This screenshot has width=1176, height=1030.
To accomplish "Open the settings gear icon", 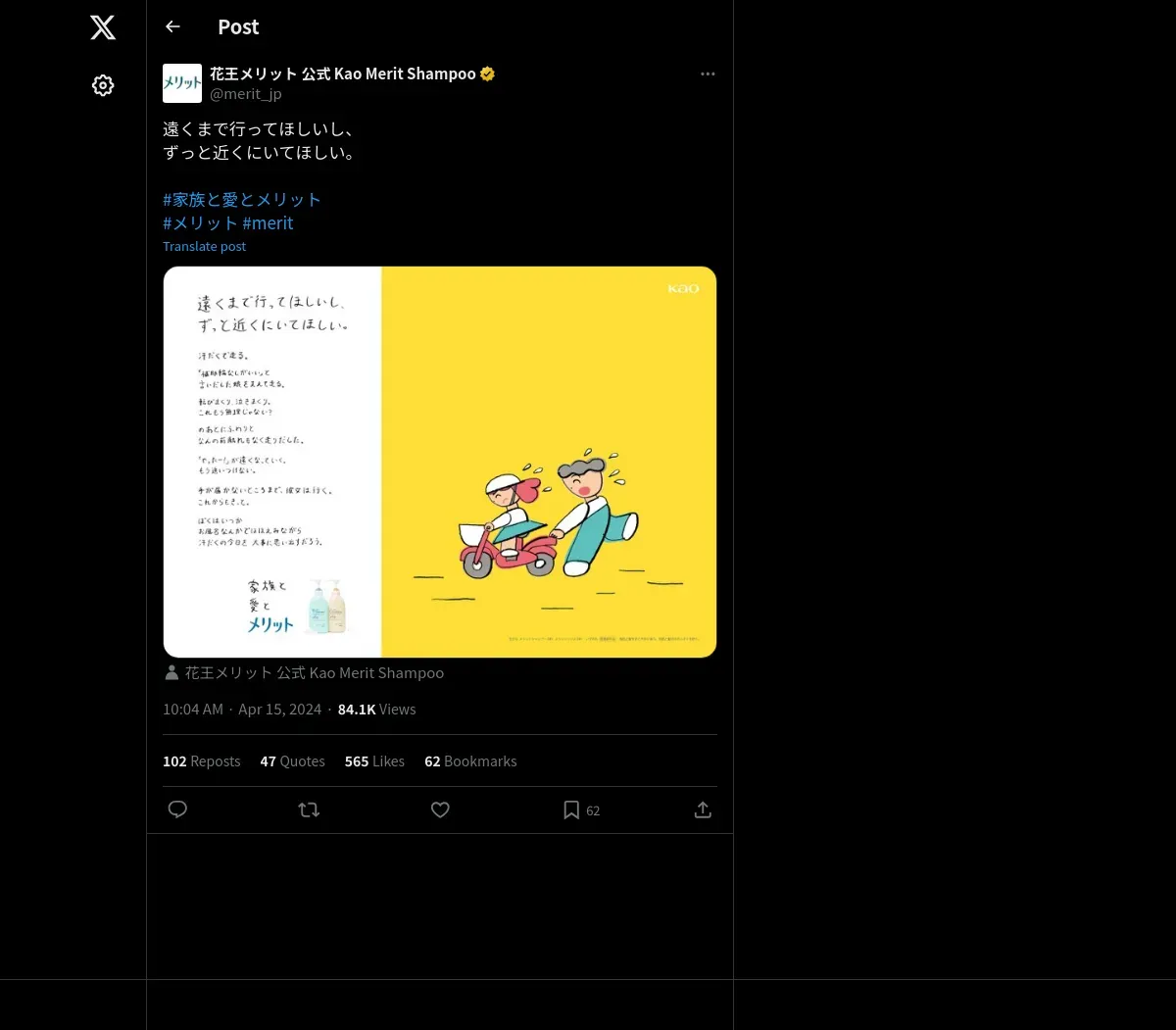I will [103, 86].
